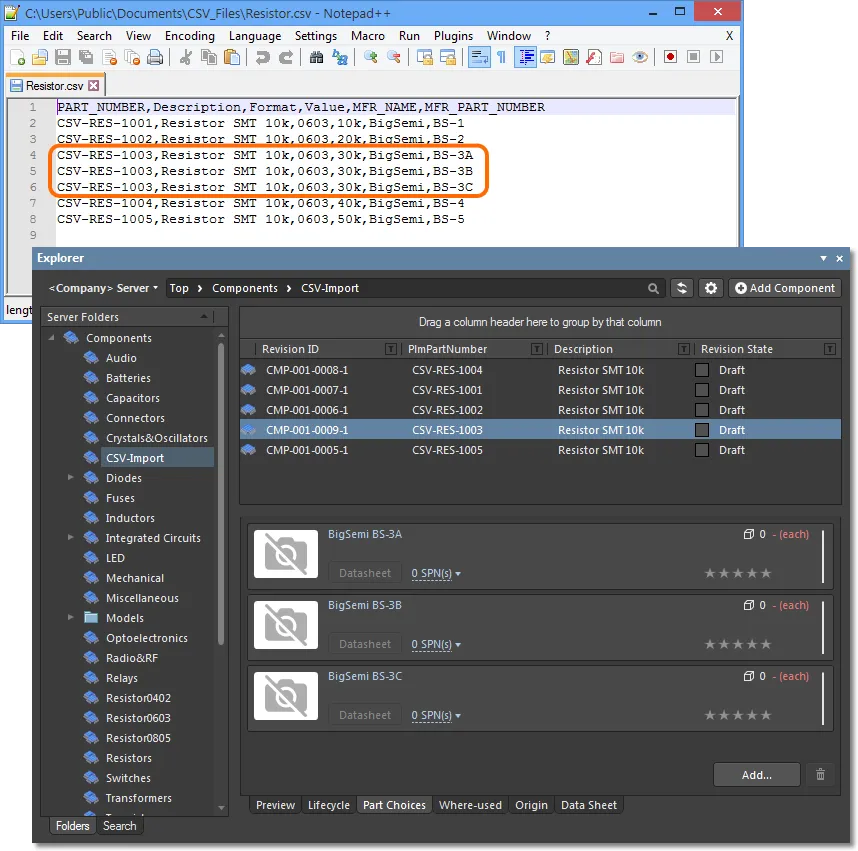Open the Plugins menu
This screenshot has width=858, height=851.
(453, 36)
